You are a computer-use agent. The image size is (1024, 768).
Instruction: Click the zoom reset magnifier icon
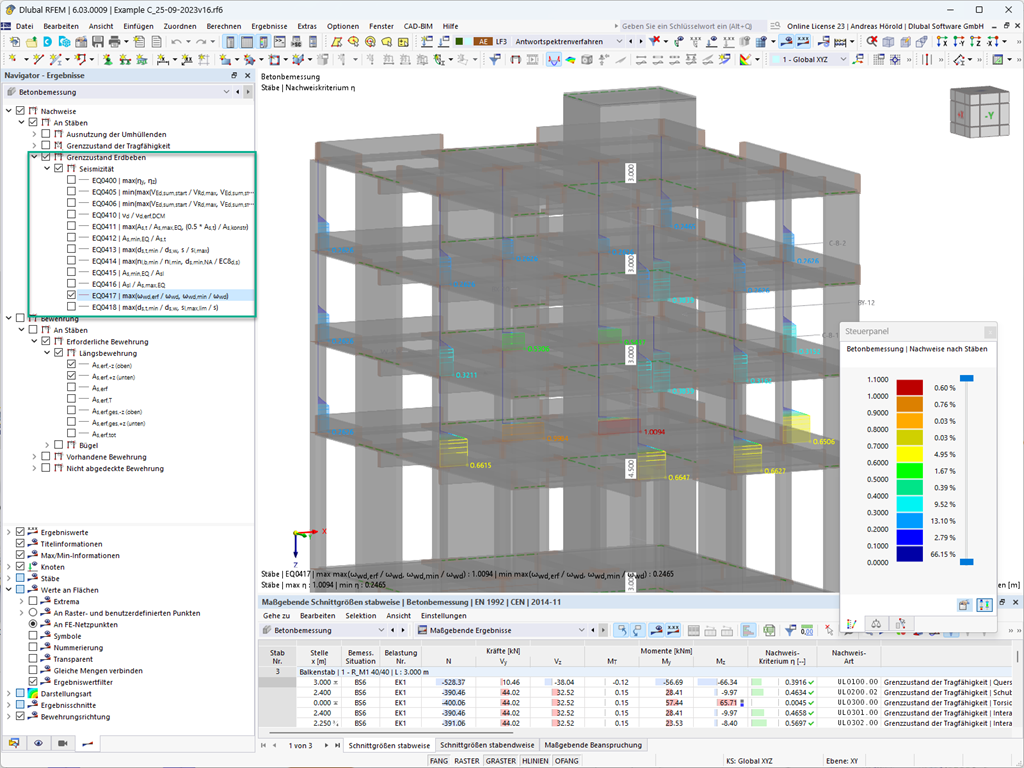tap(871, 41)
